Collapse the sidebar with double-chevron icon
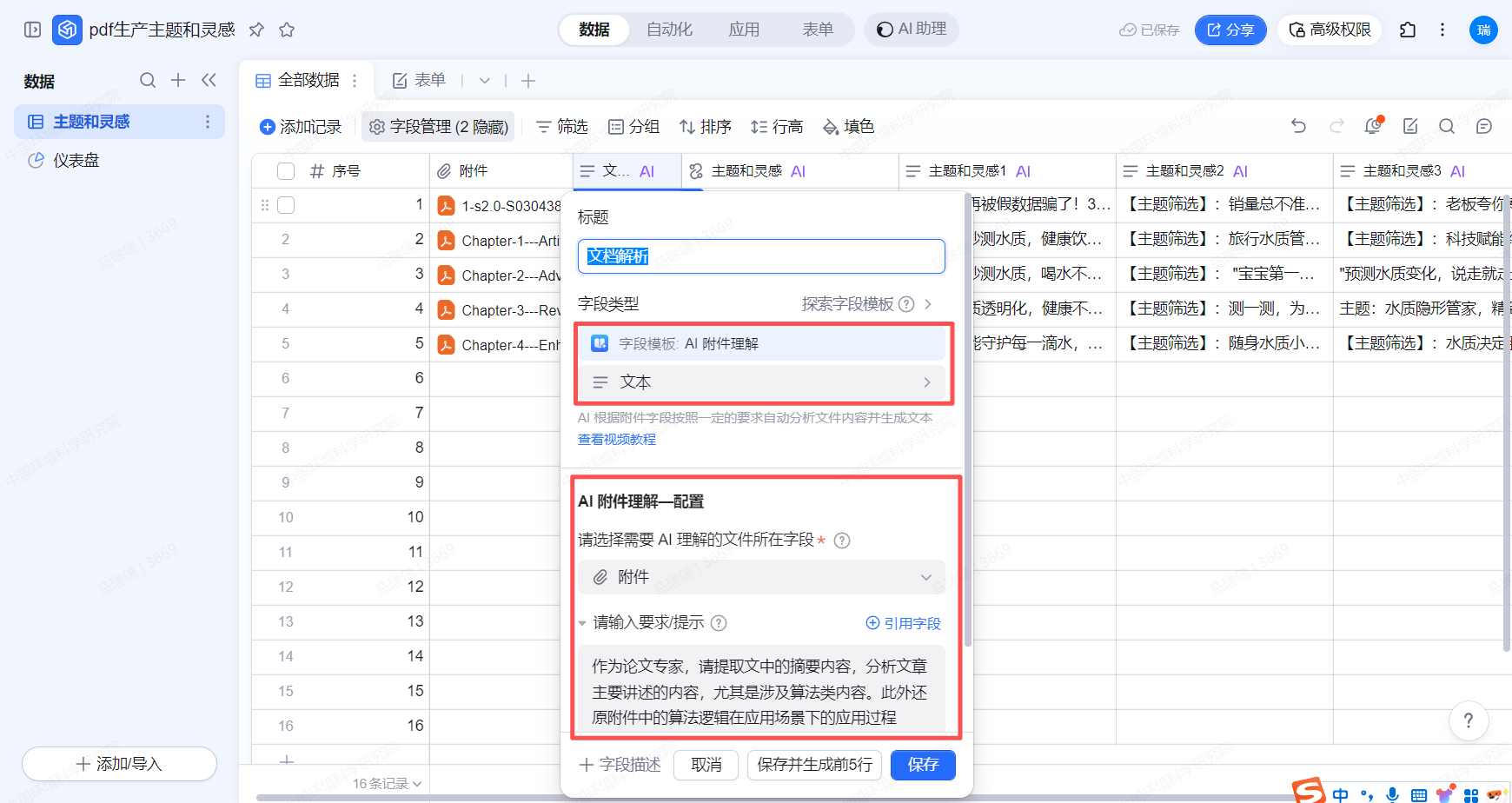The width and height of the screenshot is (1512, 803). click(x=209, y=81)
